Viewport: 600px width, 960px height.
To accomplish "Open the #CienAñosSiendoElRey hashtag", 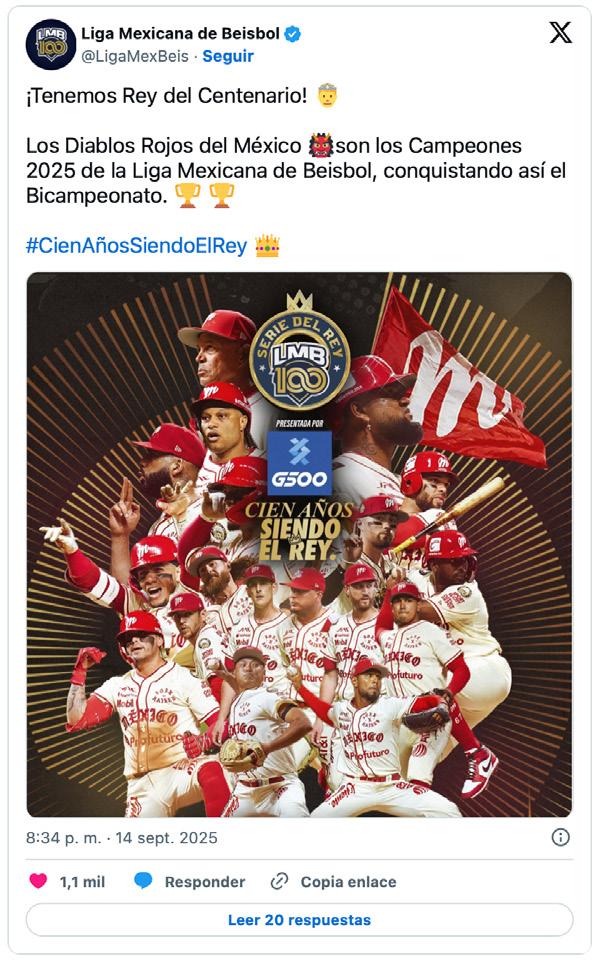I will pos(137,246).
